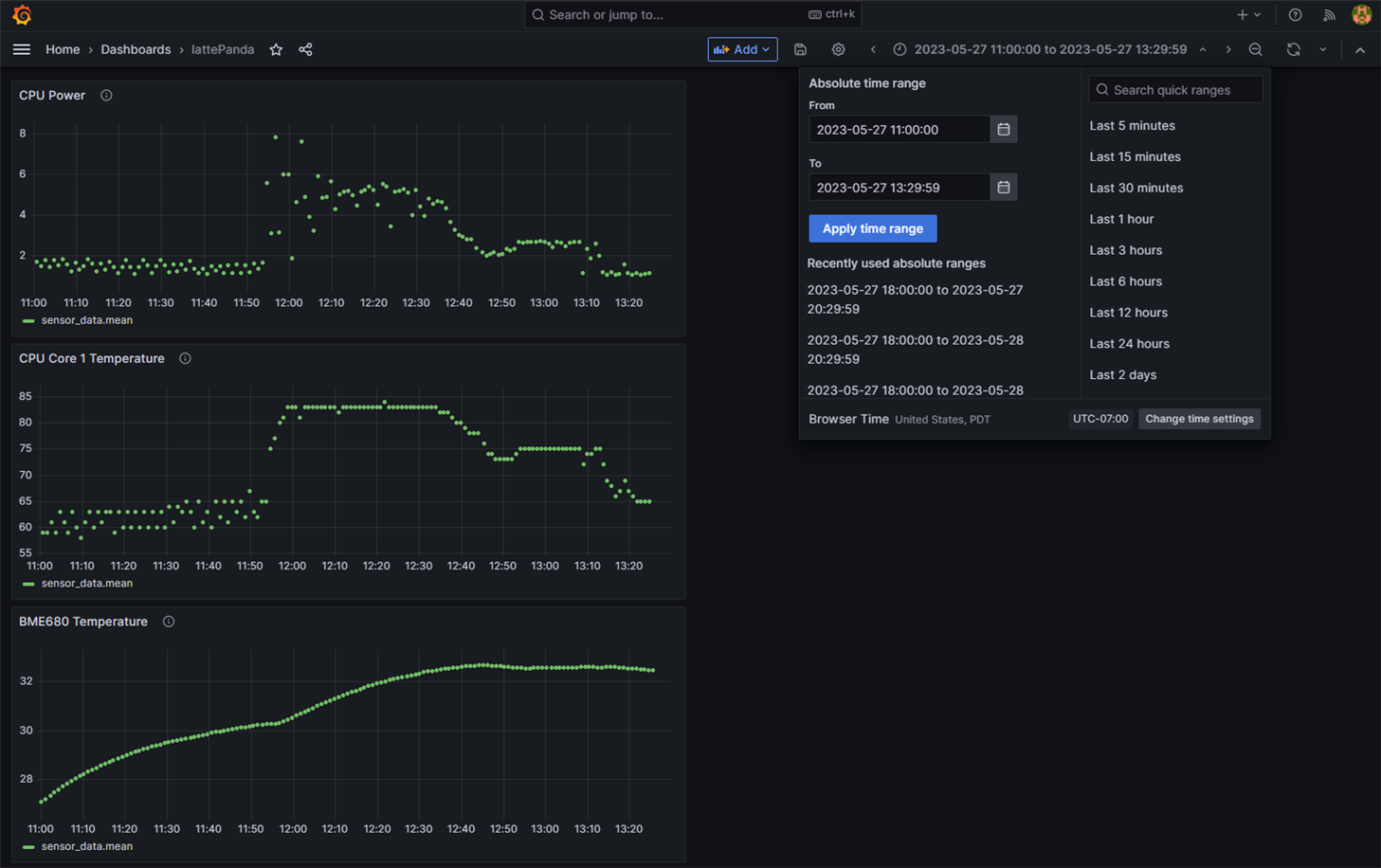Select Last 1 hour quick range
Viewport: 1381px width, 868px height.
[1121, 219]
